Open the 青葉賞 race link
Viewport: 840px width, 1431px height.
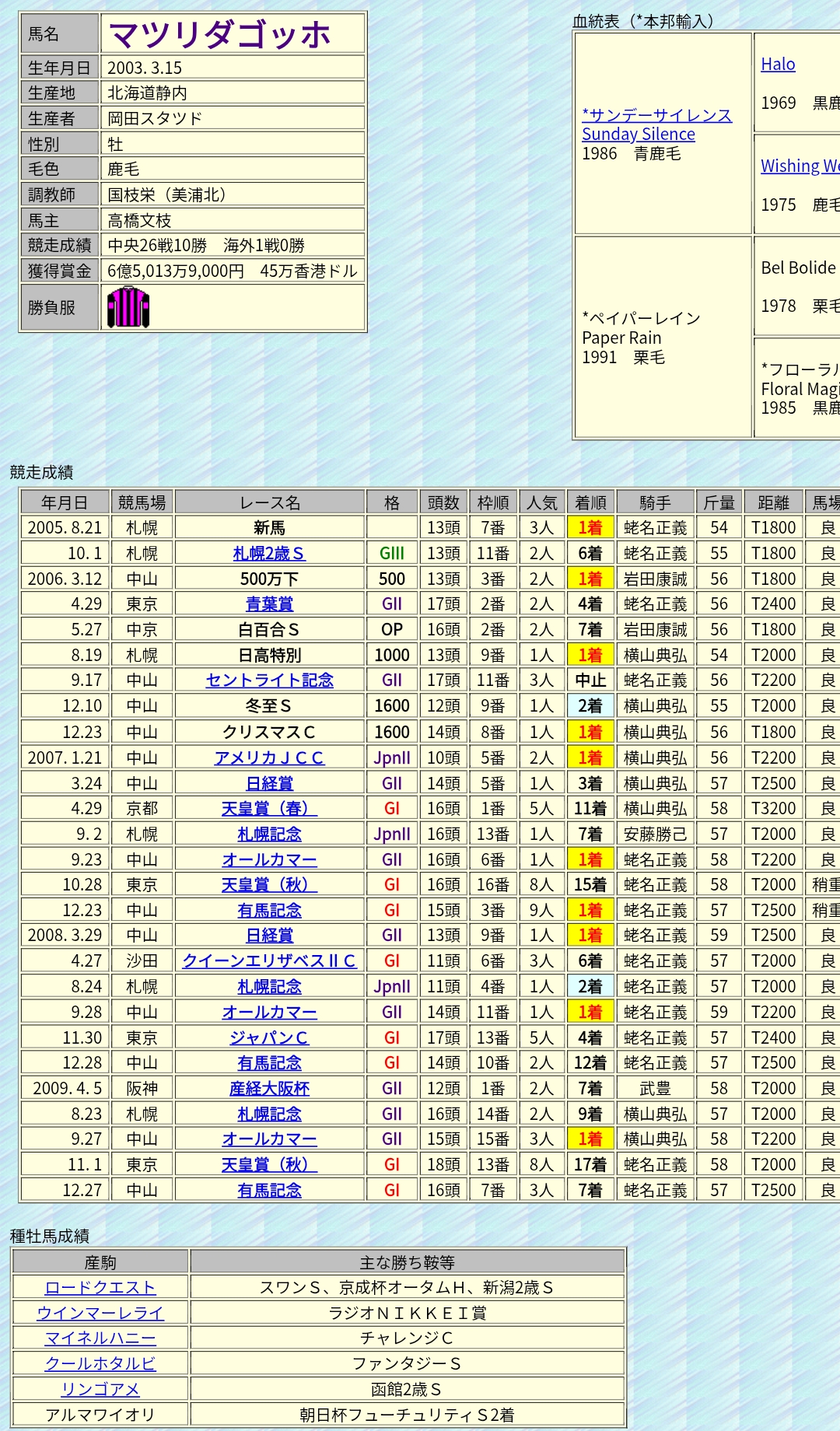pyautogui.click(x=269, y=604)
